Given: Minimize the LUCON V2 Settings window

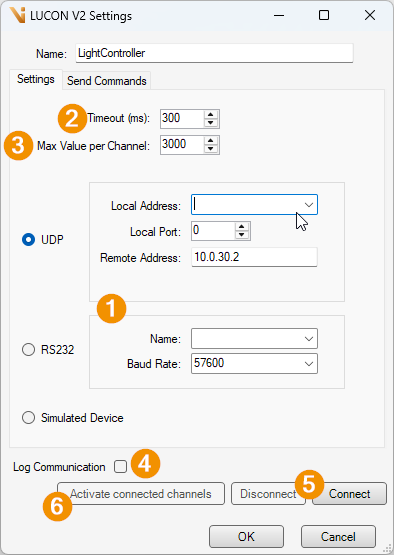Looking at the screenshot, I should (x=279, y=15).
